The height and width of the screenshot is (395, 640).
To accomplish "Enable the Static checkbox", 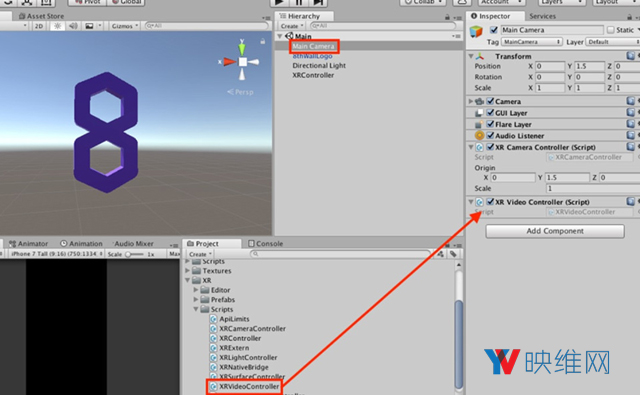I will click(611, 30).
